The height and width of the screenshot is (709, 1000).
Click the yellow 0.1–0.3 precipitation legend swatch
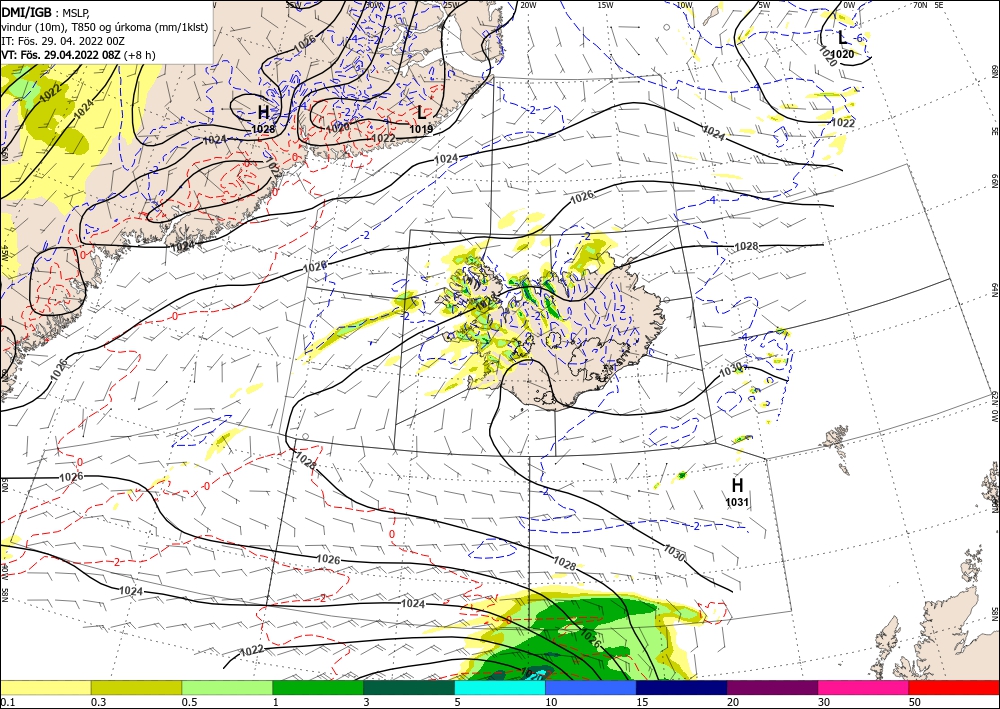click(x=45, y=687)
